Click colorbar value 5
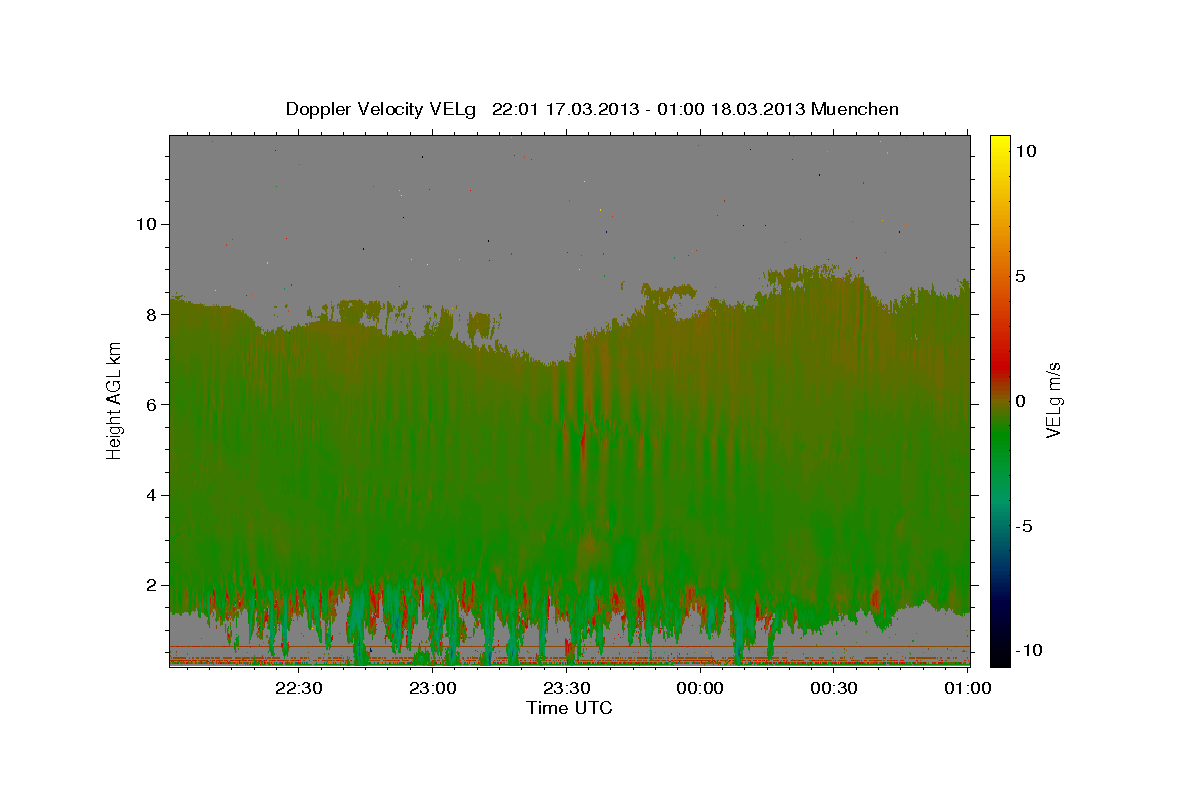 click(x=1020, y=276)
